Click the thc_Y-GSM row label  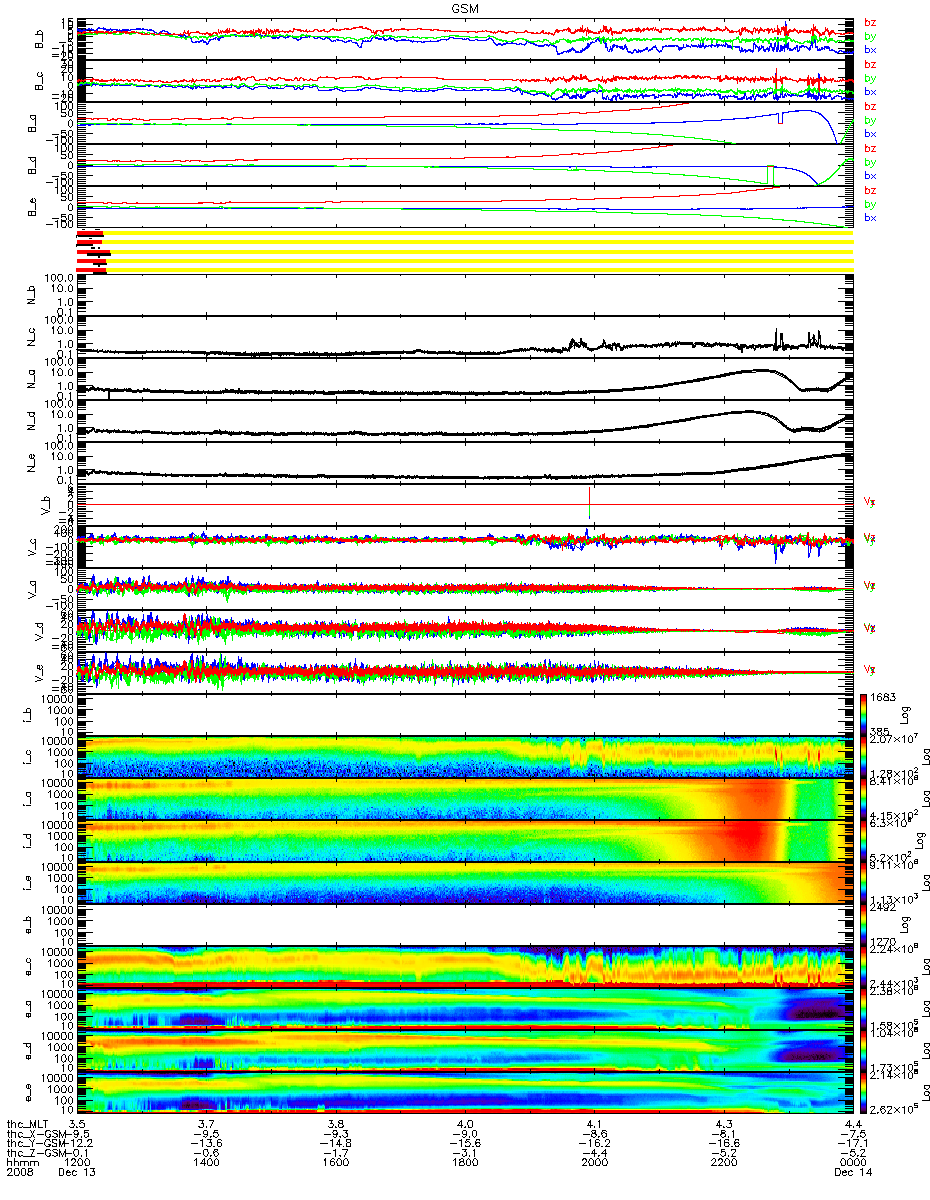[x=34, y=1145]
